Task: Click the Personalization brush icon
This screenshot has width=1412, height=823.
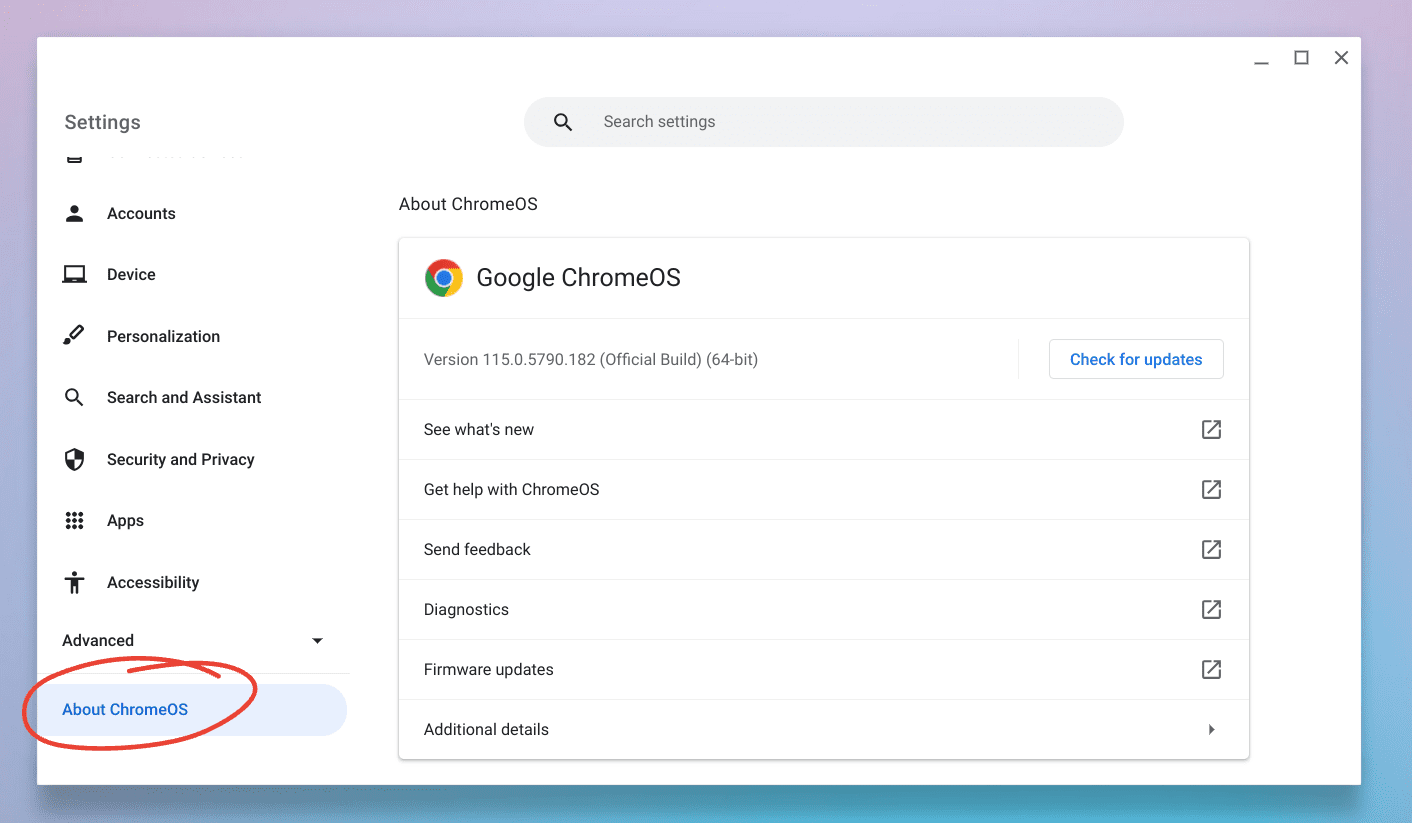Action: click(x=74, y=336)
